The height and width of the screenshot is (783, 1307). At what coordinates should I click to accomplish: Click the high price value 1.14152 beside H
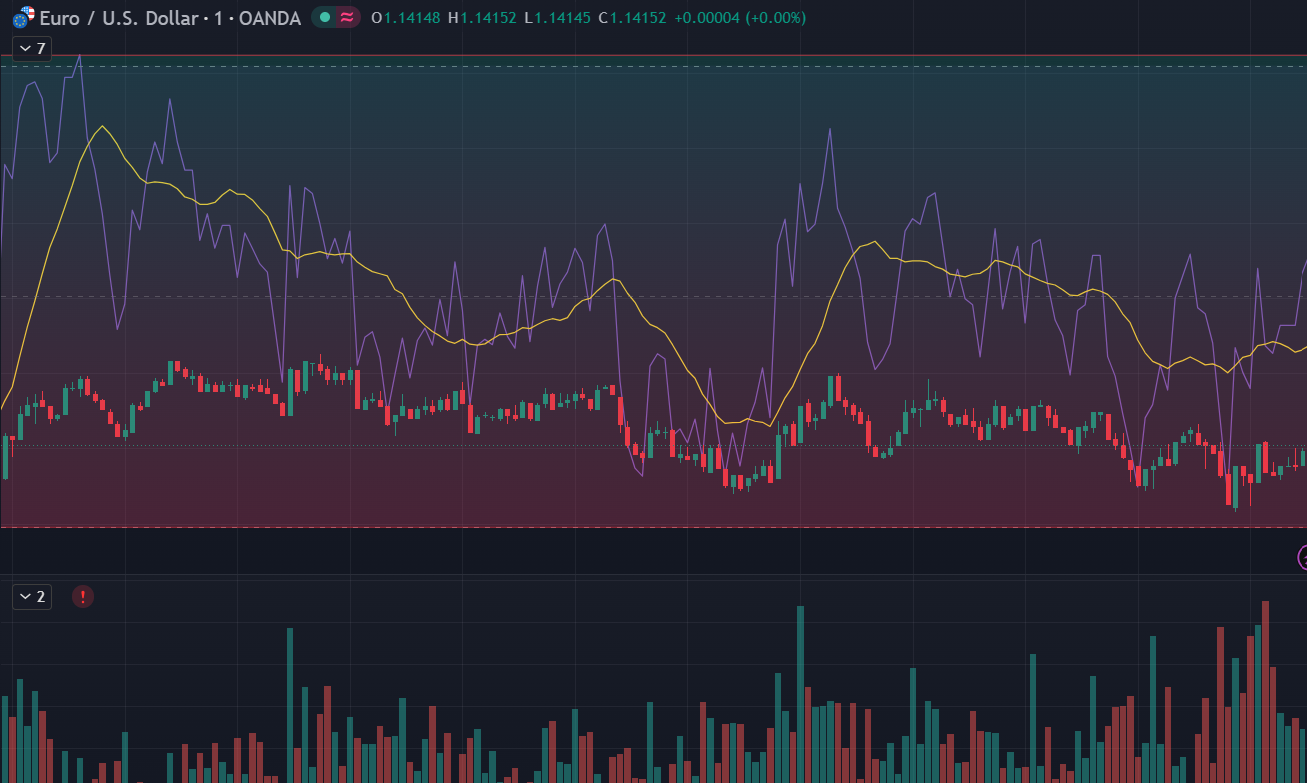click(x=489, y=18)
